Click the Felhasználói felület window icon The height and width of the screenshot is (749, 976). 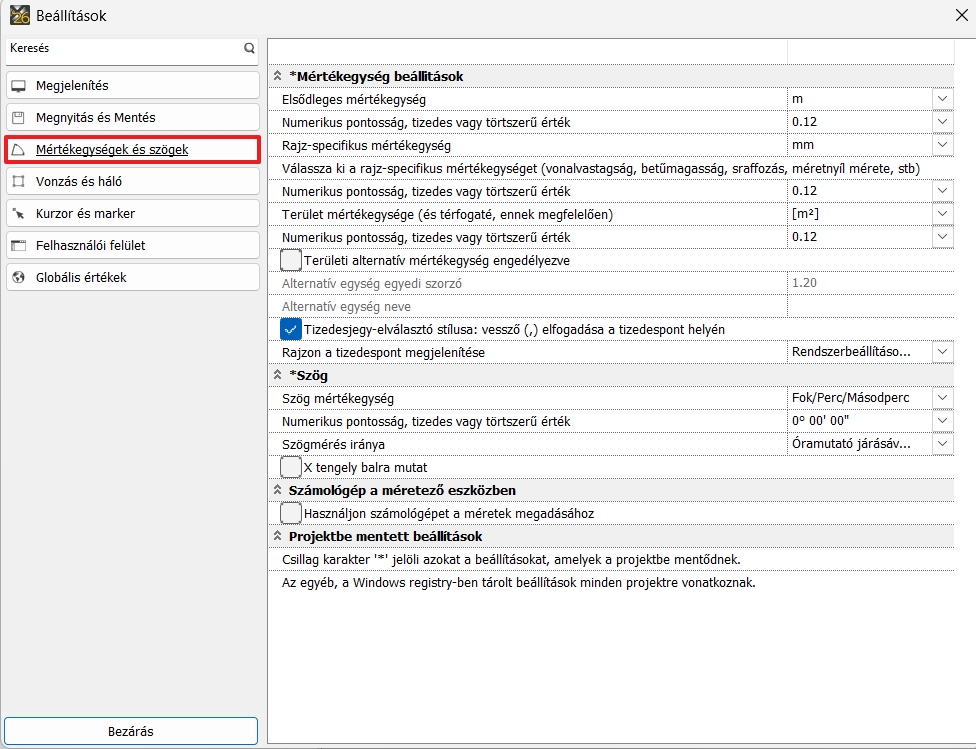[18, 246]
